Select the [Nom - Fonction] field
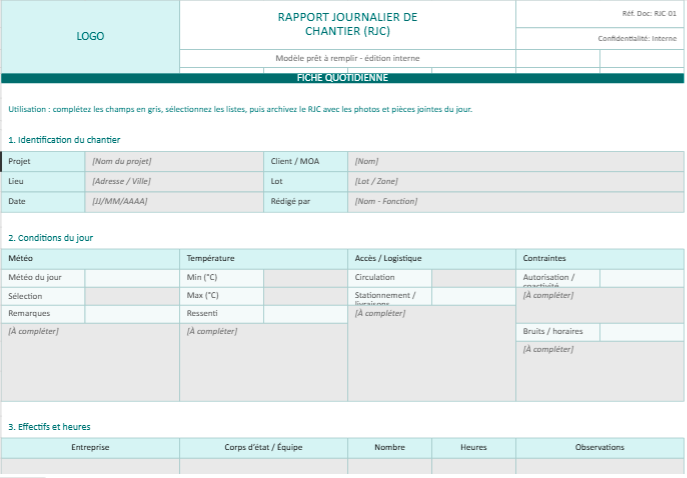The image size is (687, 478). [x=515, y=202]
